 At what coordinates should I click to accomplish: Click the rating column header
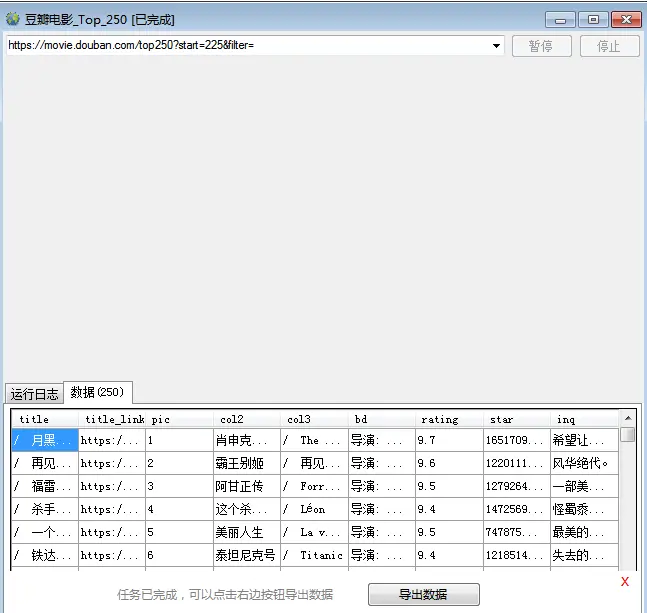coord(449,419)
